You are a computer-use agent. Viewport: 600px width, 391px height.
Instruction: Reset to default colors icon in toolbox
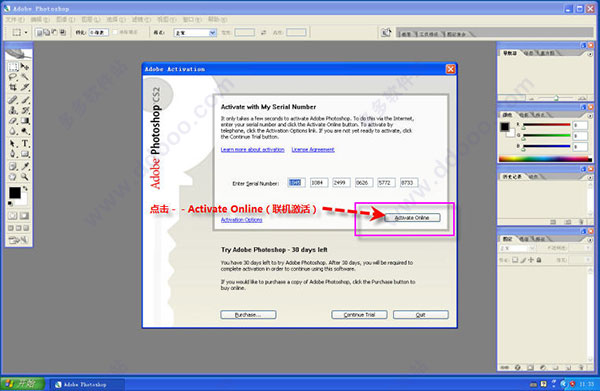click(x=10, y=203)
